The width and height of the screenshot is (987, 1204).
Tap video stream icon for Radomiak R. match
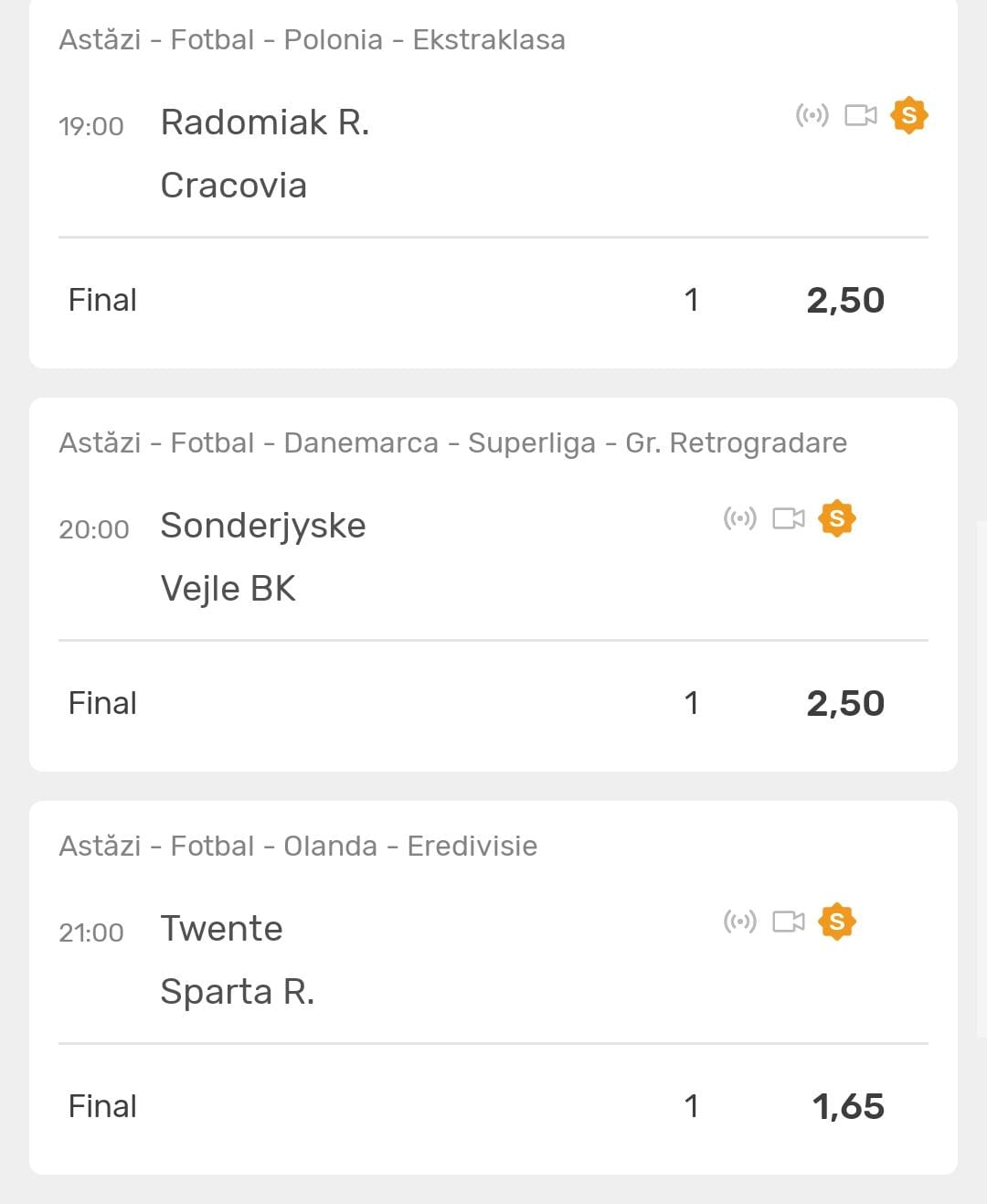pos(860,115)
